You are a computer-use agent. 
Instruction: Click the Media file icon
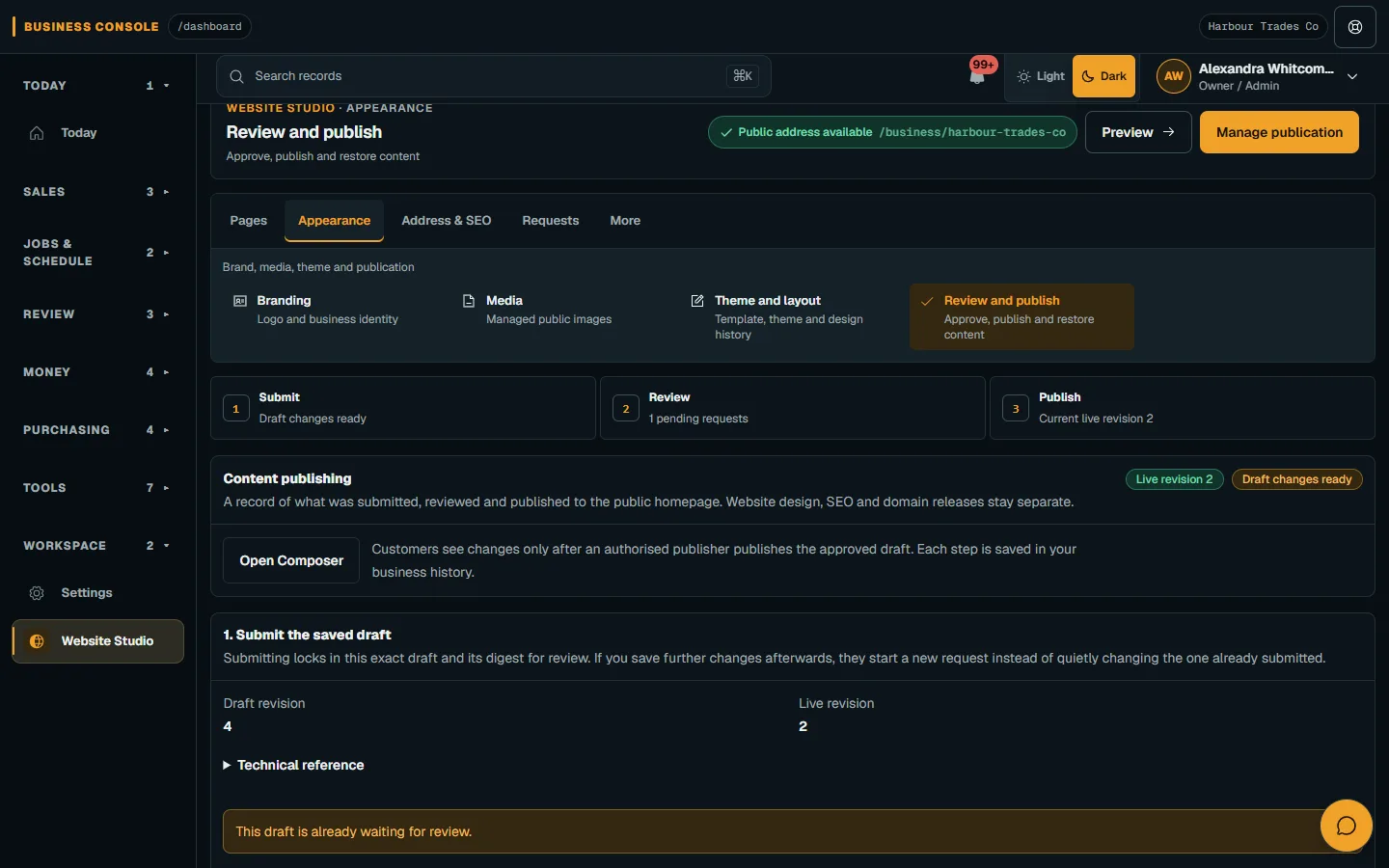point(469,301)
